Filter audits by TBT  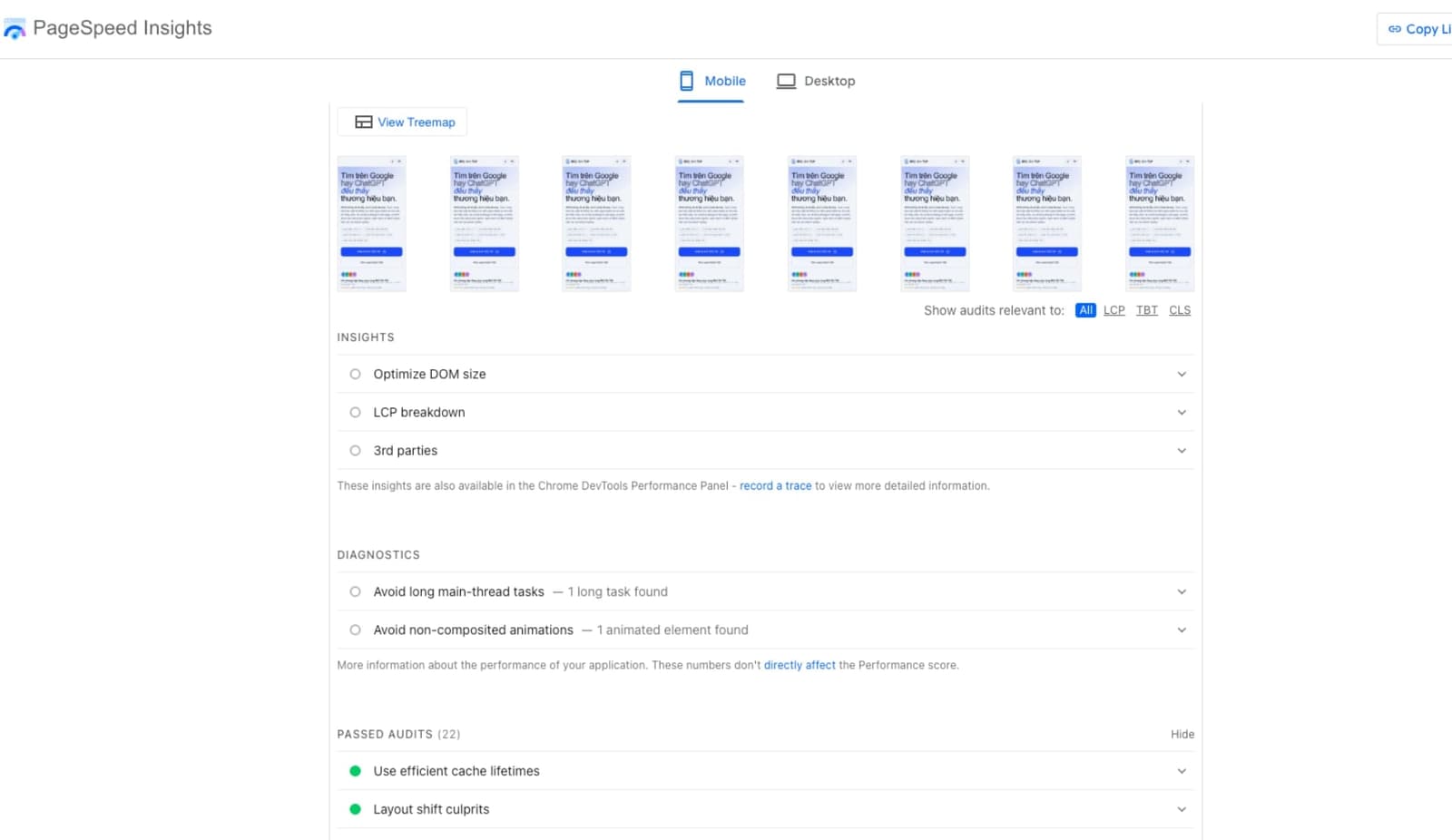pos(1146,310)
